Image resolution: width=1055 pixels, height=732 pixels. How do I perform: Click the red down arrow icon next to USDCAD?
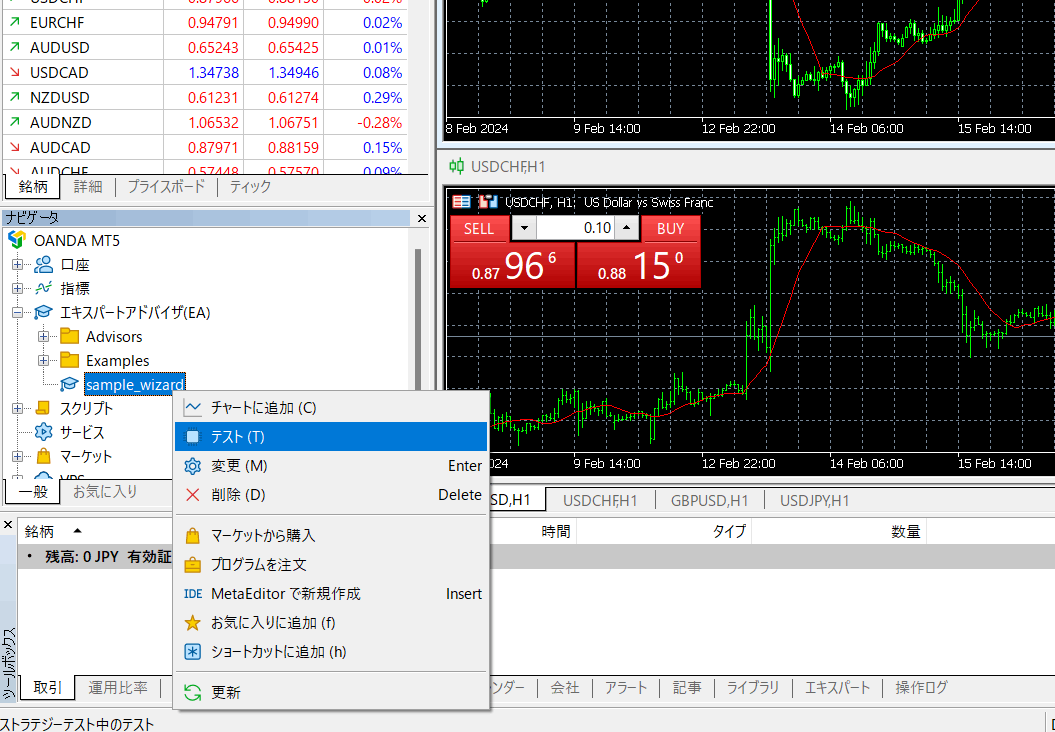tap(14, 73)
